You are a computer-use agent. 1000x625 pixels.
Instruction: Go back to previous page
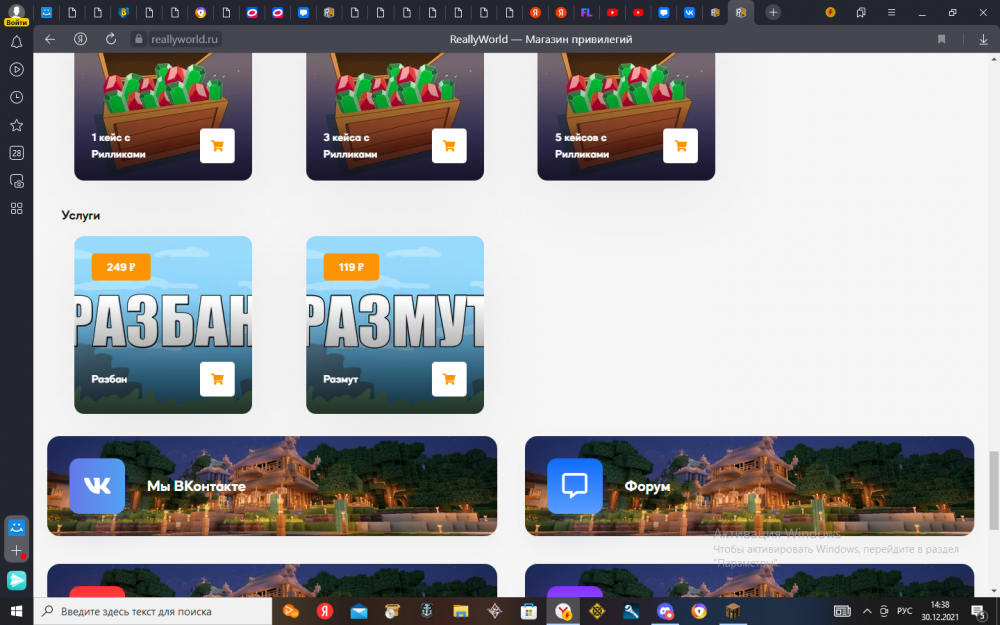point(50,39)
